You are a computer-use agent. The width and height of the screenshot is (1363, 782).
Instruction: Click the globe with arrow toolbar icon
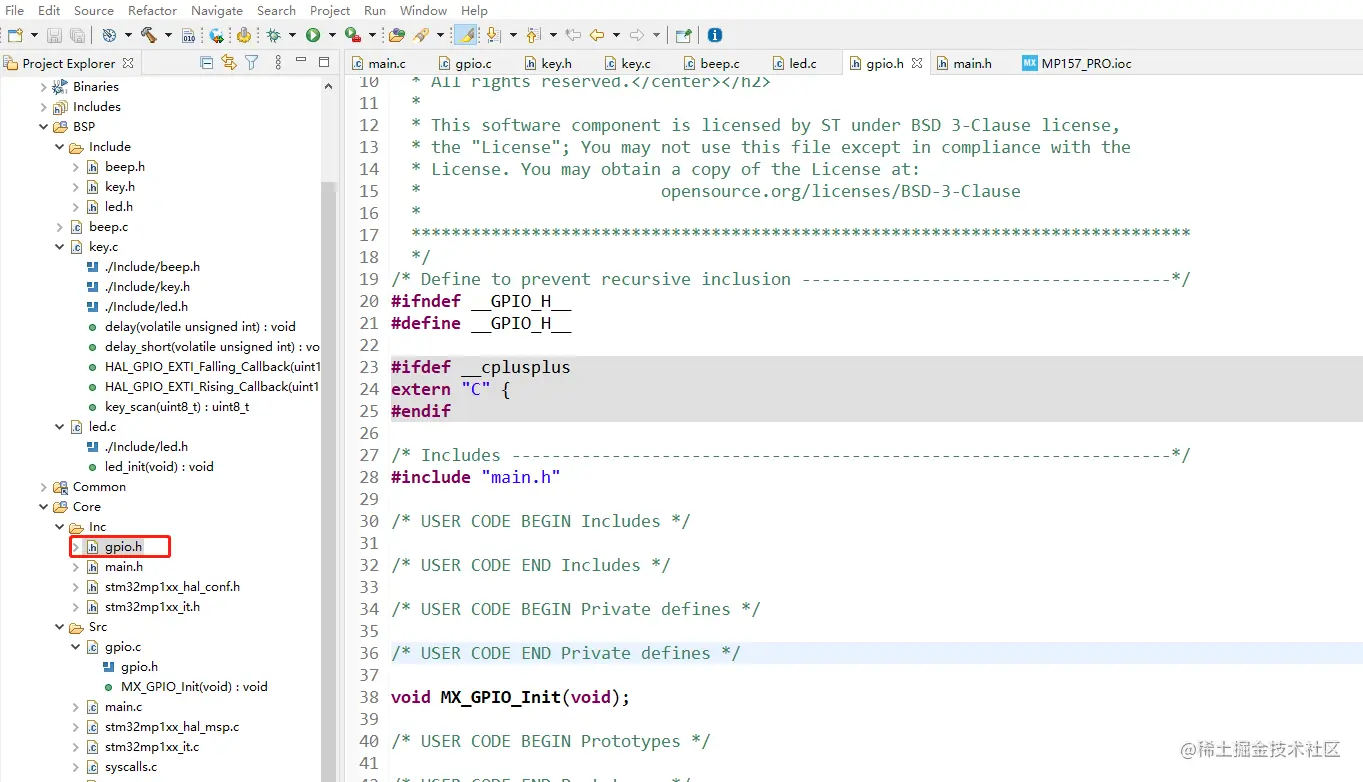point(216,35)
